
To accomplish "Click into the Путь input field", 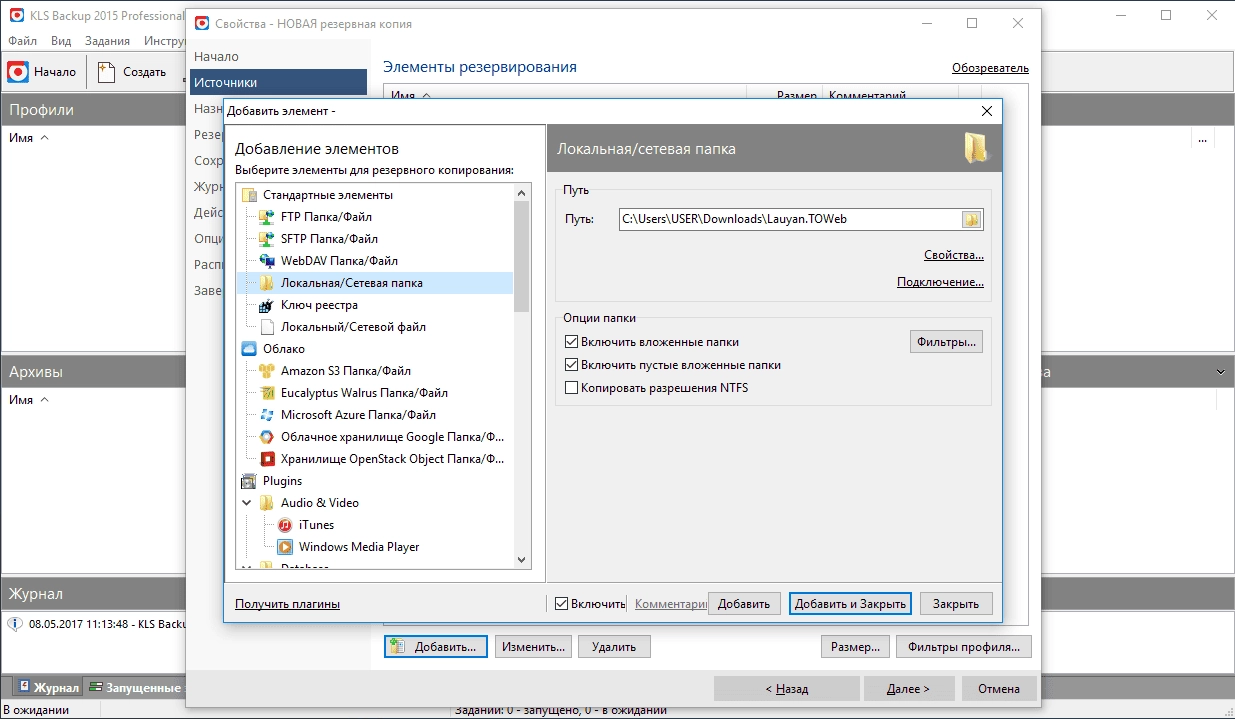I will [790, 219].
